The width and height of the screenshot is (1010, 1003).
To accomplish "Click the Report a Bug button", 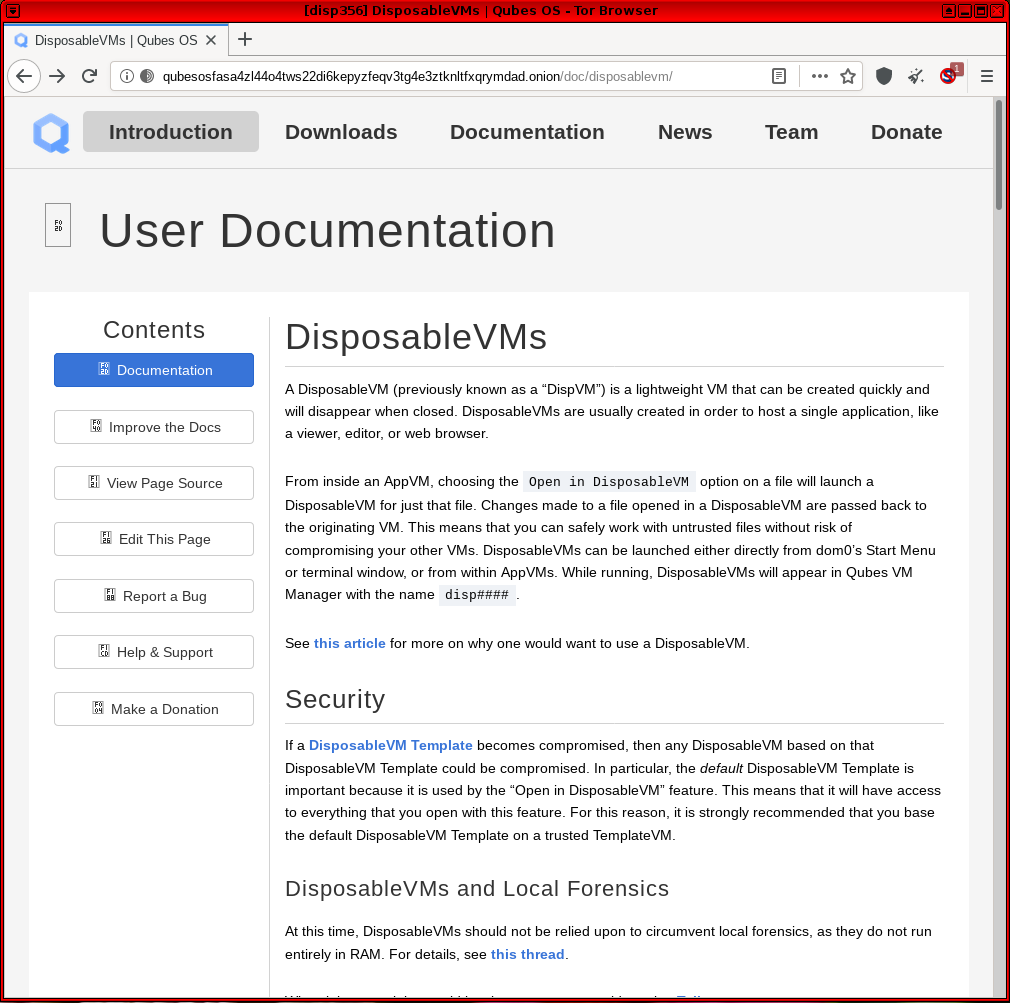I will tap(154, 596).
